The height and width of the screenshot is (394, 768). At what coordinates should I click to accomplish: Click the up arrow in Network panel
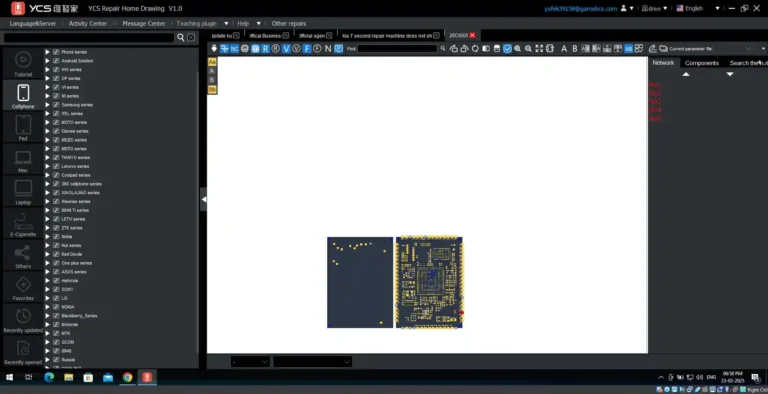(x=686, y=74)
